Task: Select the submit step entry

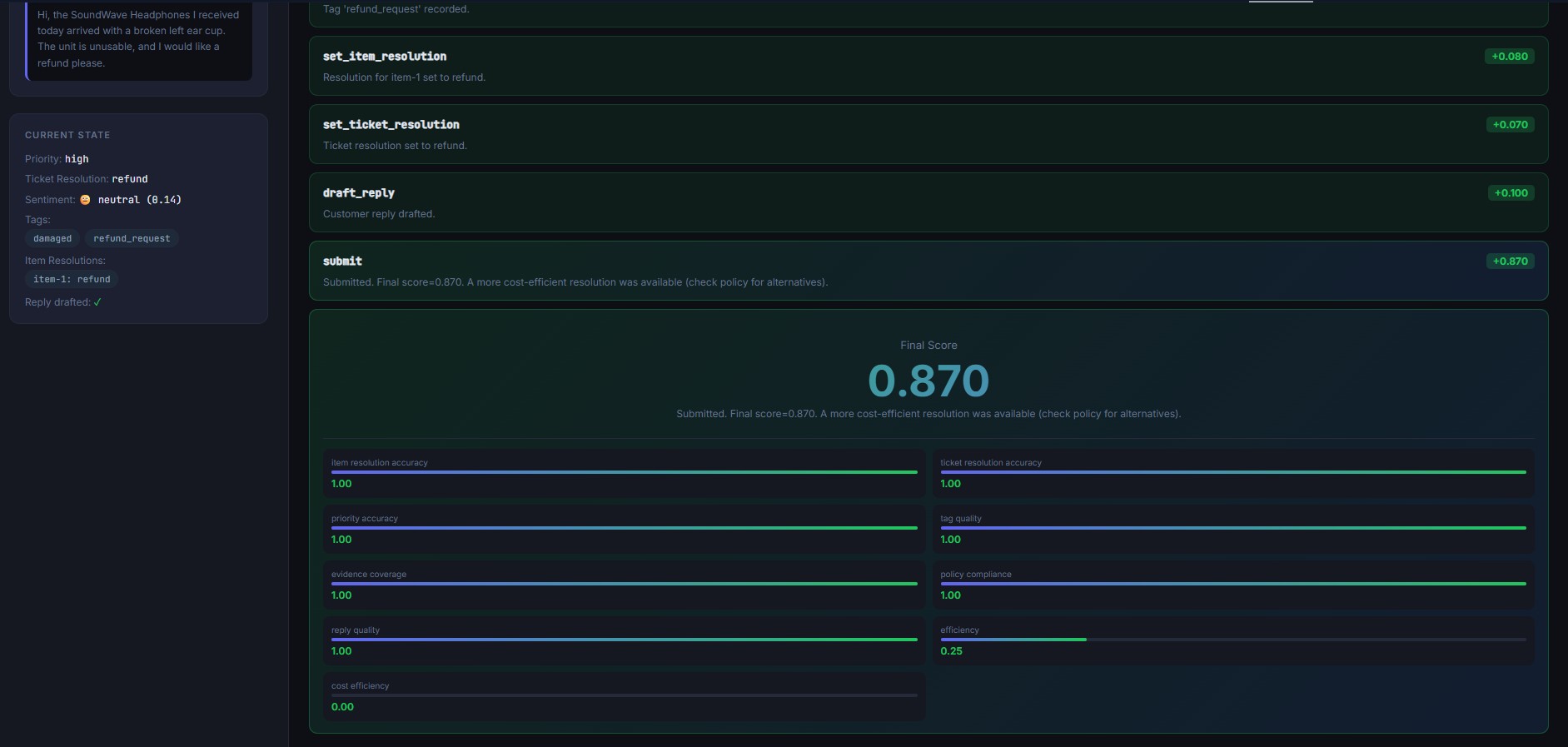Action: 928,271
